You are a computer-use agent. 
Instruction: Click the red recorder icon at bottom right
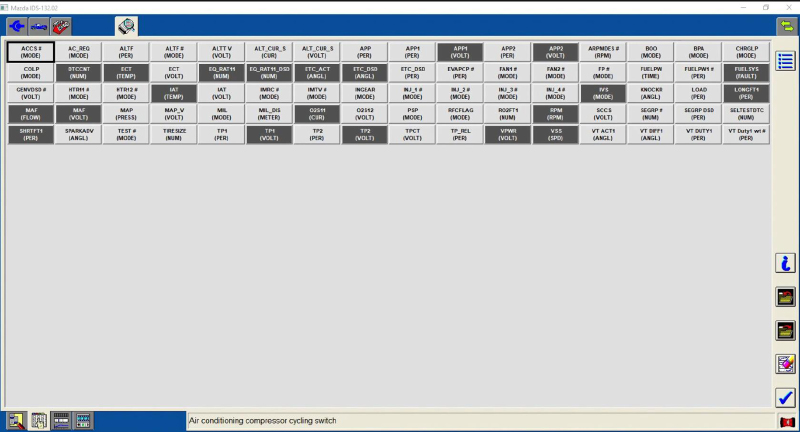786,421
